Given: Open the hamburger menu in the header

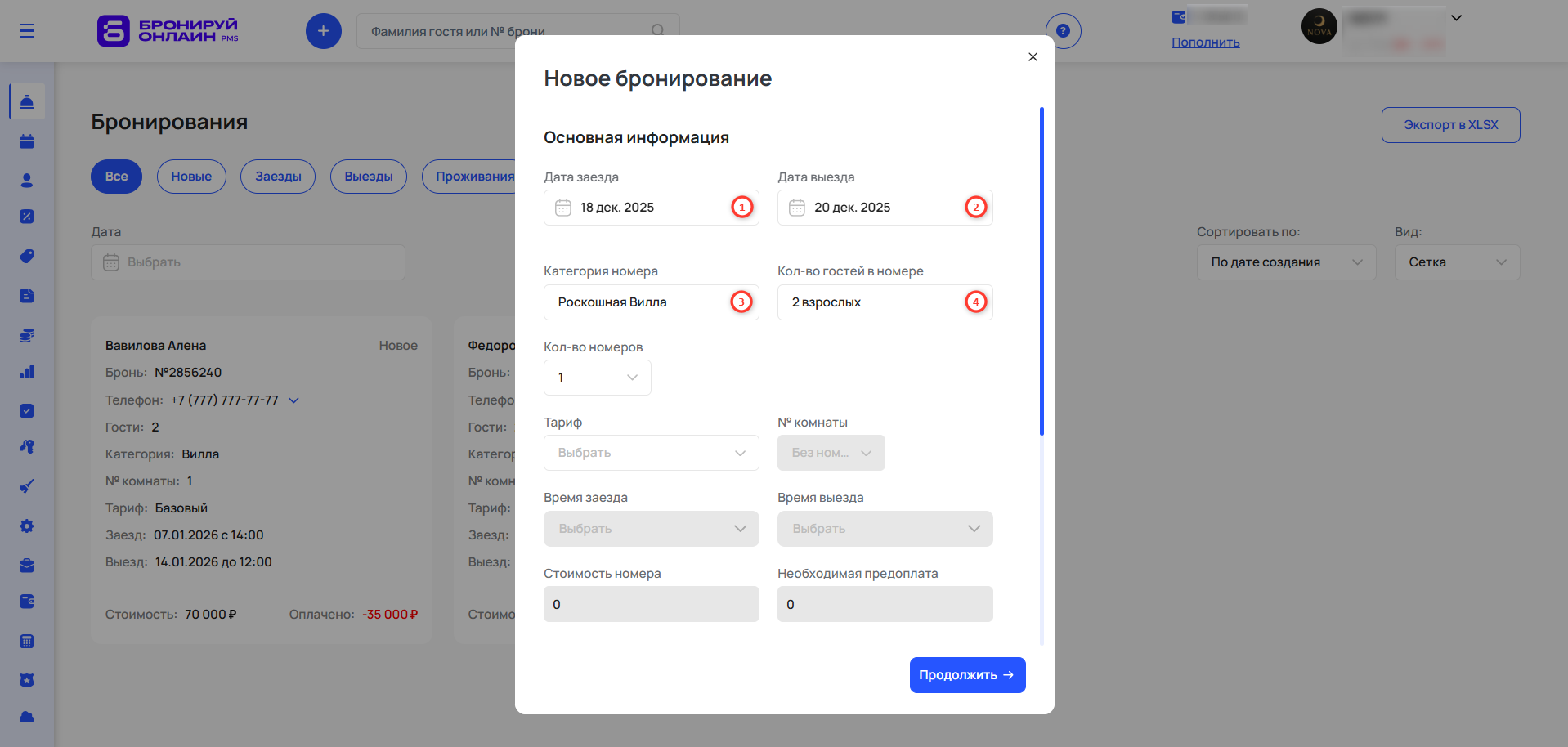Looking at the screenshot, I should click(27, 31).
